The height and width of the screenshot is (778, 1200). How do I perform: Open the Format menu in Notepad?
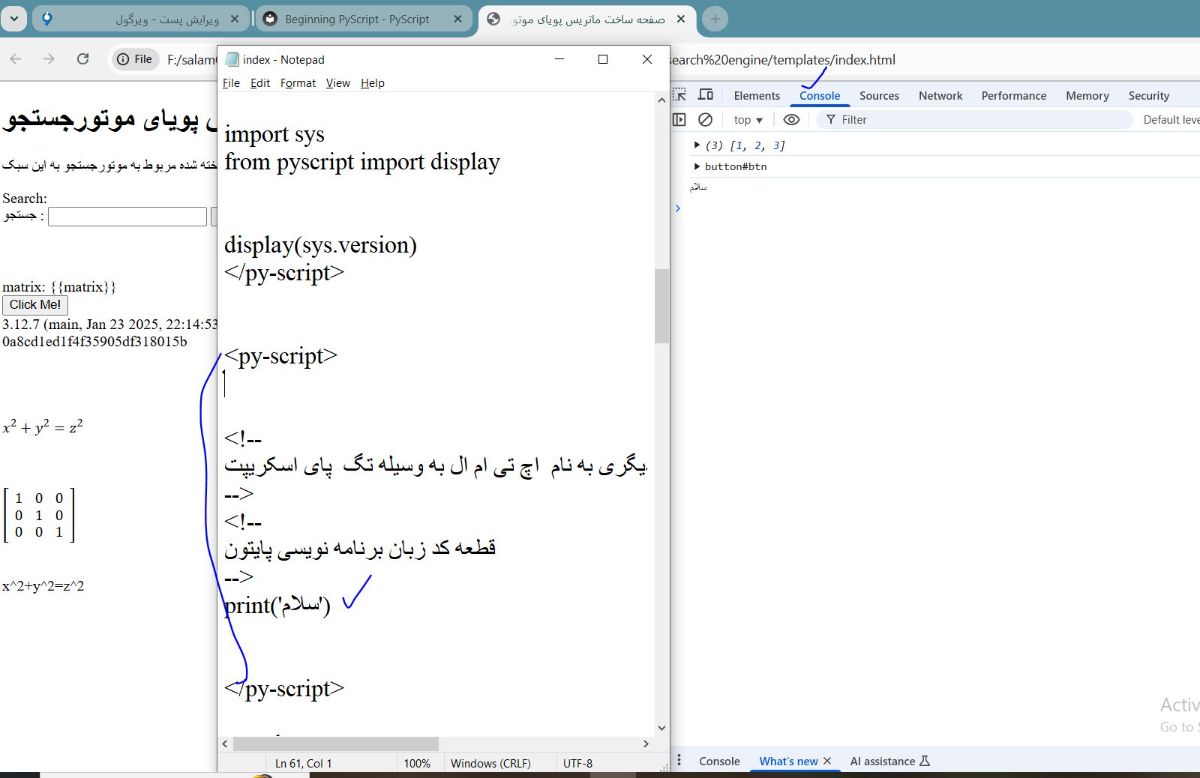coord(297,83)
